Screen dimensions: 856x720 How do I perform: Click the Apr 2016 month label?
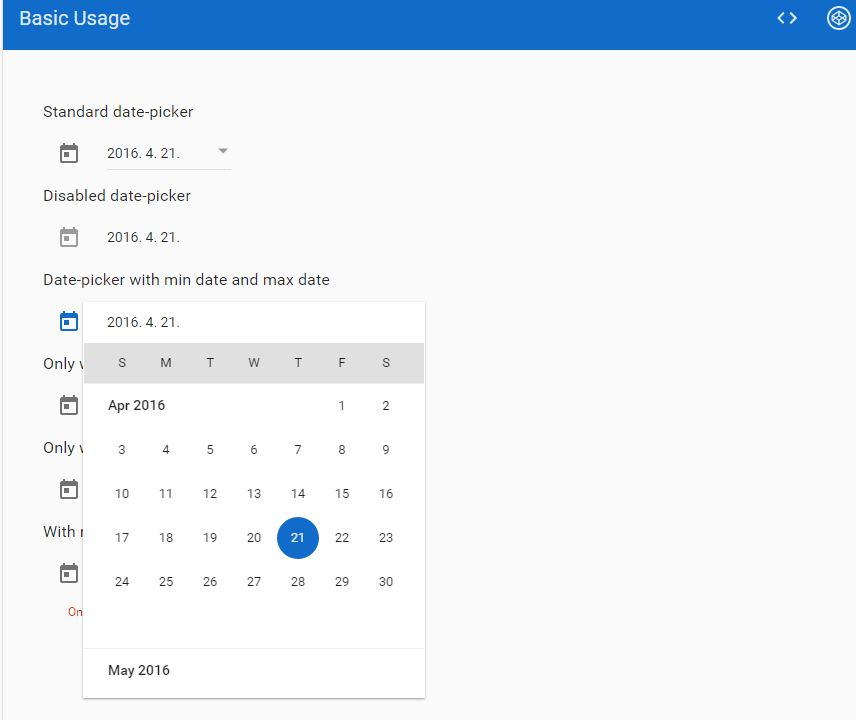click(x=137, y=406)
